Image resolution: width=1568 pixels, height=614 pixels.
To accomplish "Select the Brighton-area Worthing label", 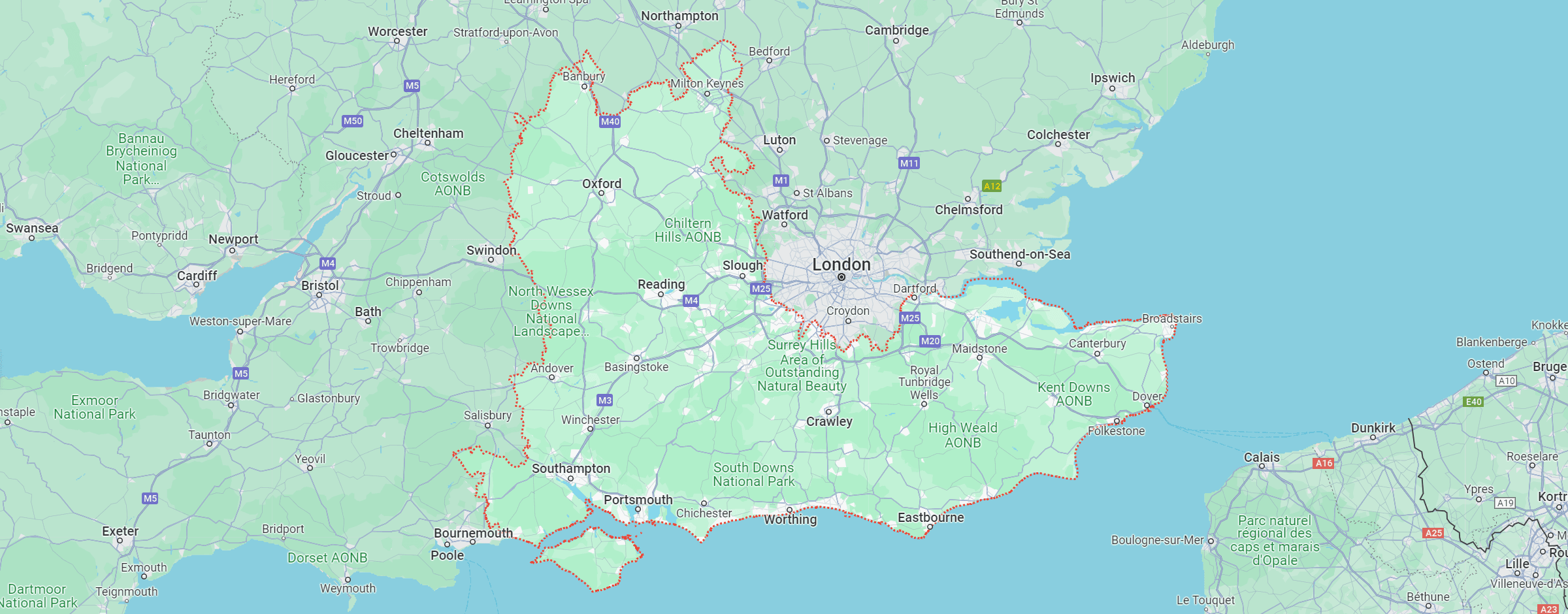I will click(791, 519).
